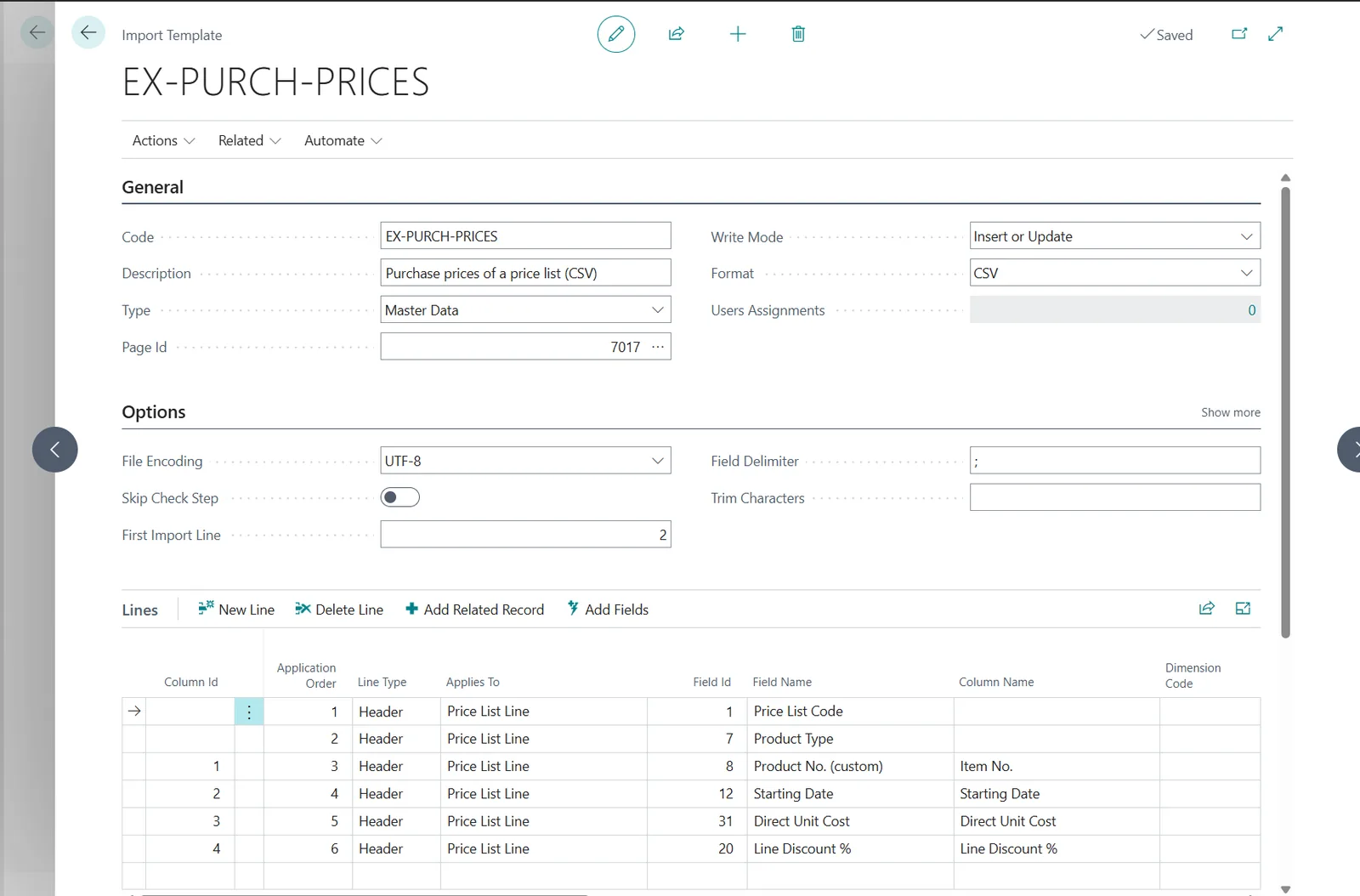Click the Dimension Code column header
Viewport: 1360px width, 896px height.
pyautogui.click(x=1193, y=675)
